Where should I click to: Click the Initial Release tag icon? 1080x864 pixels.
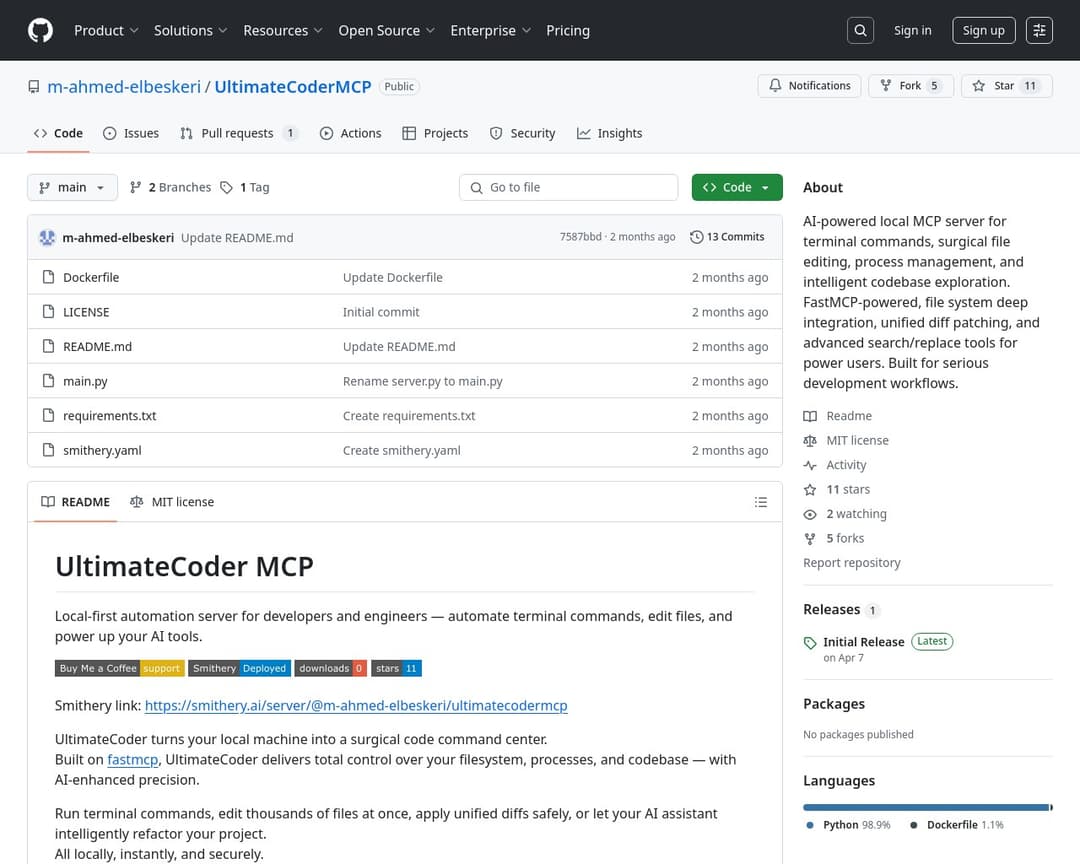click(x=810, y=643)
